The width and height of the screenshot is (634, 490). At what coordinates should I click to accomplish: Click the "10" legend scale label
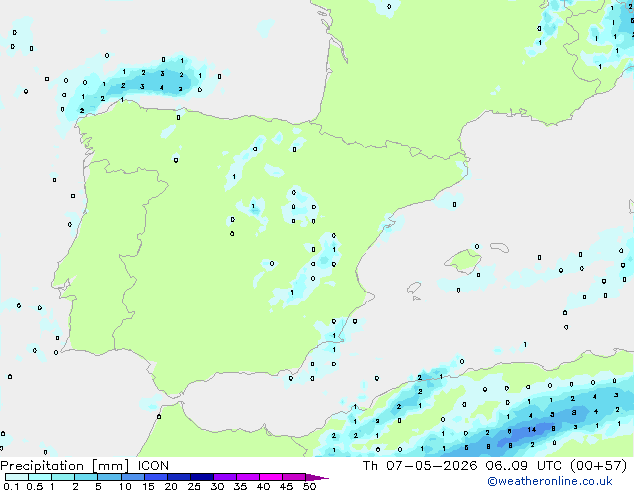(125, 486)
